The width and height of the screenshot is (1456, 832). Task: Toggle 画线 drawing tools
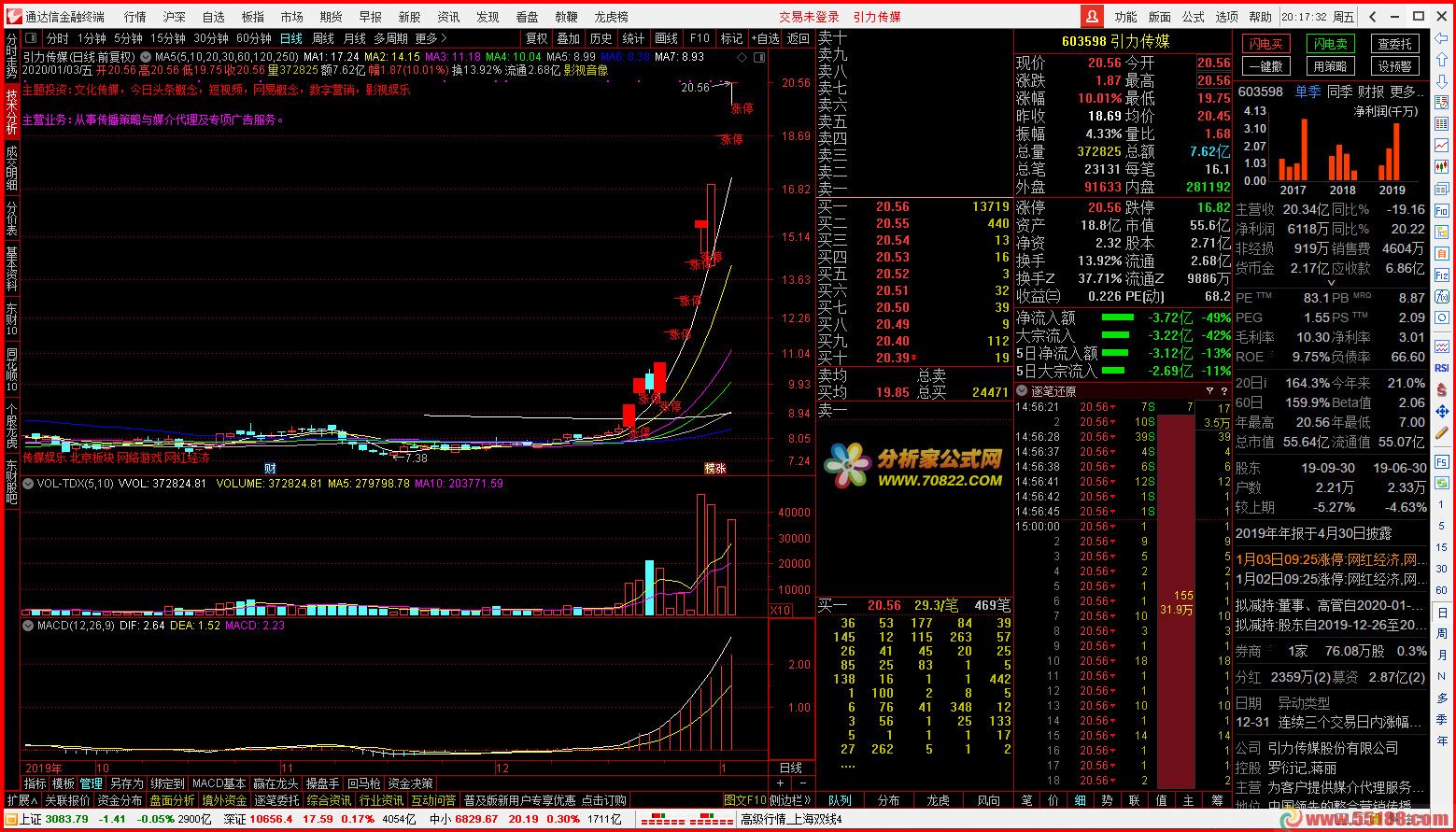pos(667,38)
